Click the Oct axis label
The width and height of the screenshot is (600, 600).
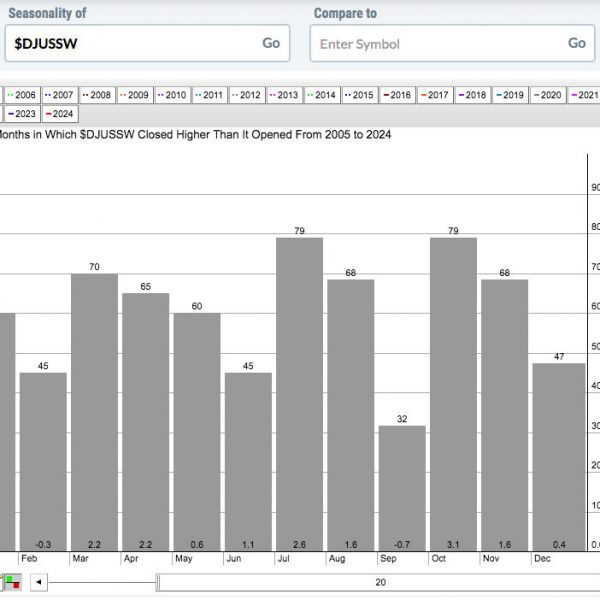pyautogui.click(x=439, y=558)
